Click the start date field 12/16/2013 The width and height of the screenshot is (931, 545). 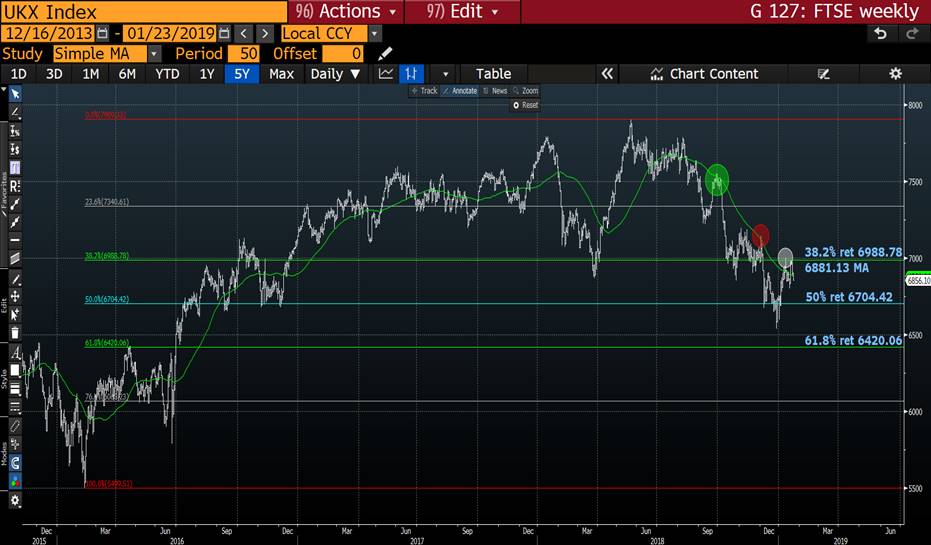coord(49,33)
